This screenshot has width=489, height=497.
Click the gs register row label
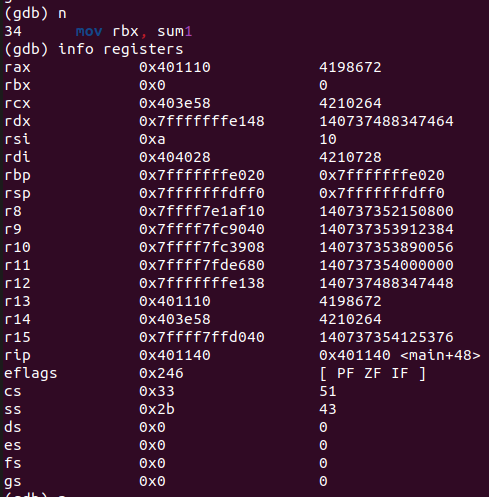click(13, 482)
